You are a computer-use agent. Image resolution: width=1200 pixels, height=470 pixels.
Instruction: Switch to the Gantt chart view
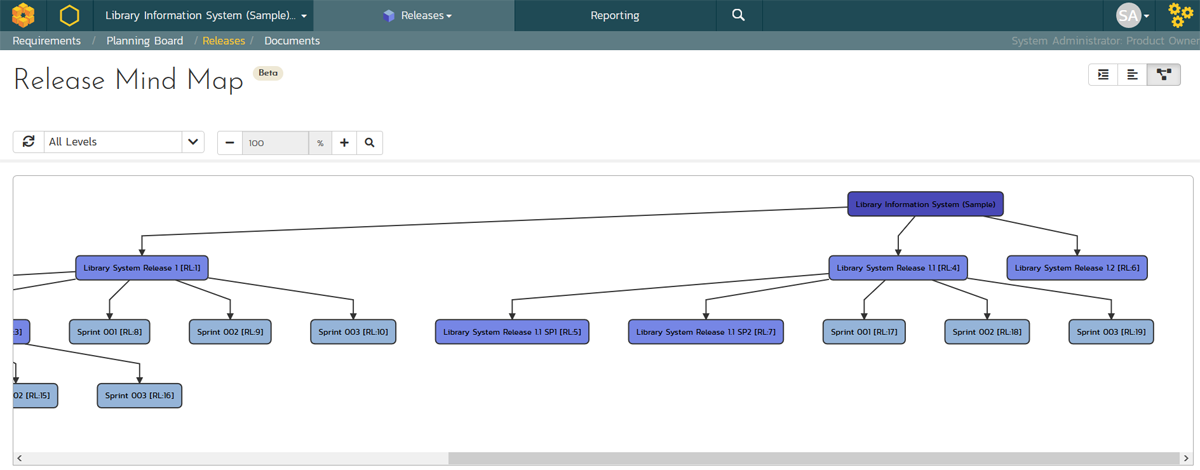(1132, 75)
